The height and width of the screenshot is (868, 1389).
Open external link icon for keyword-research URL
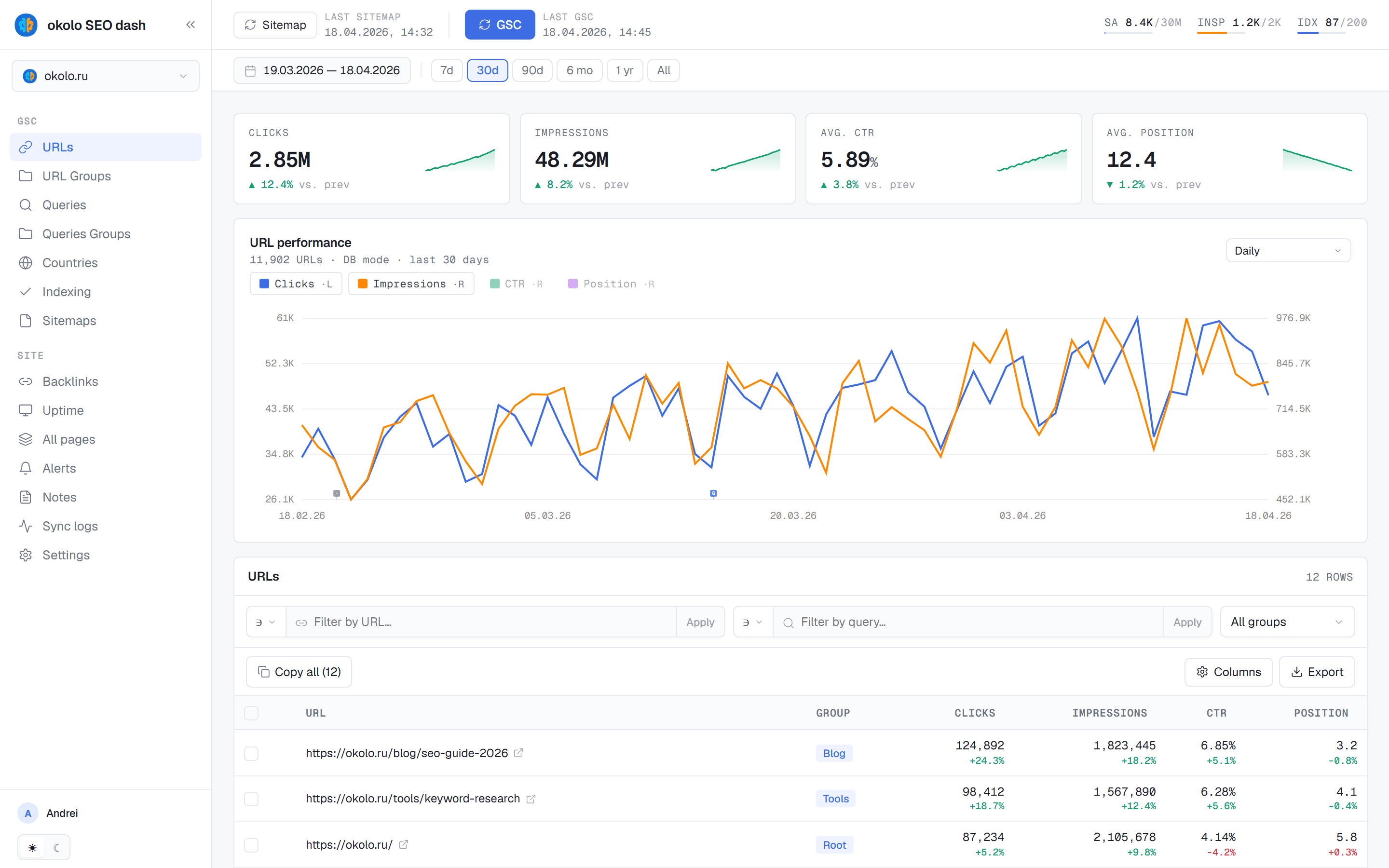(x=531, y=799)
